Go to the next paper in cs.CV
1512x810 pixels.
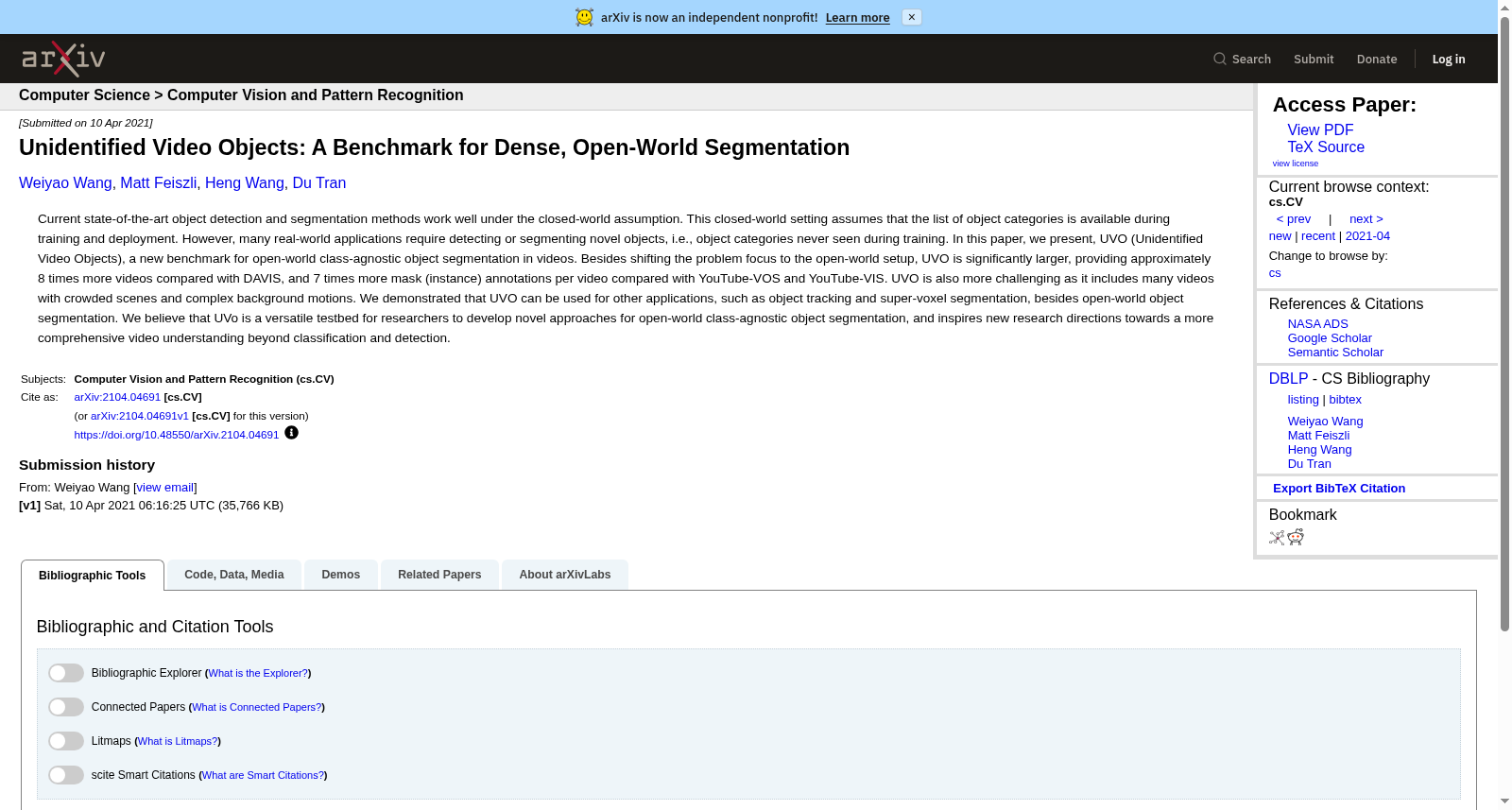click(1366, 219)
